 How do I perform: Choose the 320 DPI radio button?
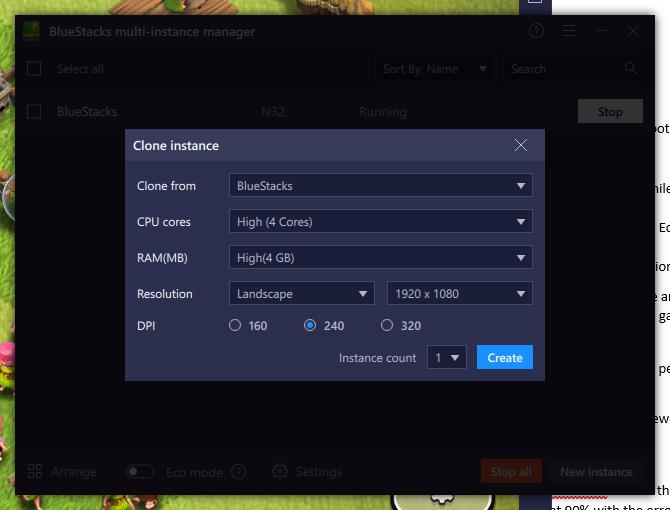pyautogui.click(x=387, y=325)
